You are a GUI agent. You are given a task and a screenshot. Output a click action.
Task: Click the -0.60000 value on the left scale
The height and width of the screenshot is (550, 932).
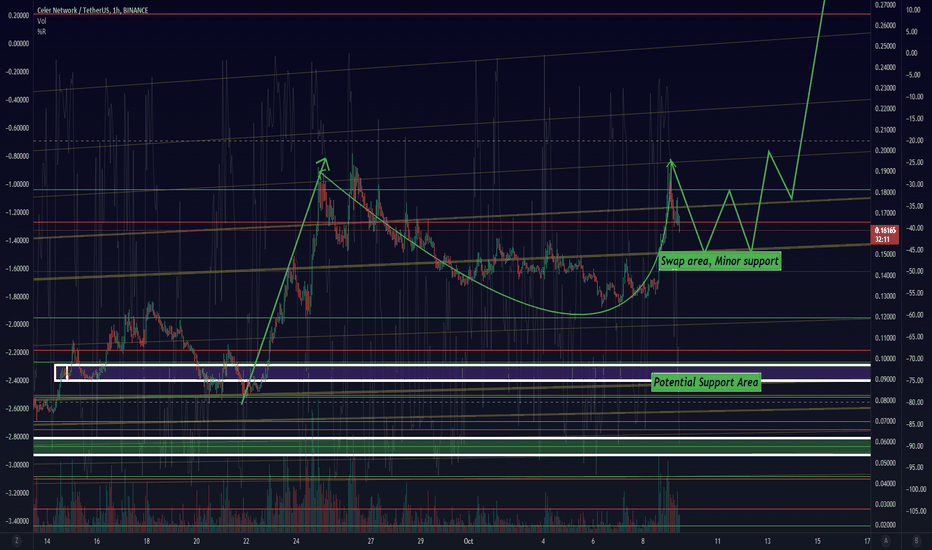(17, 128)
